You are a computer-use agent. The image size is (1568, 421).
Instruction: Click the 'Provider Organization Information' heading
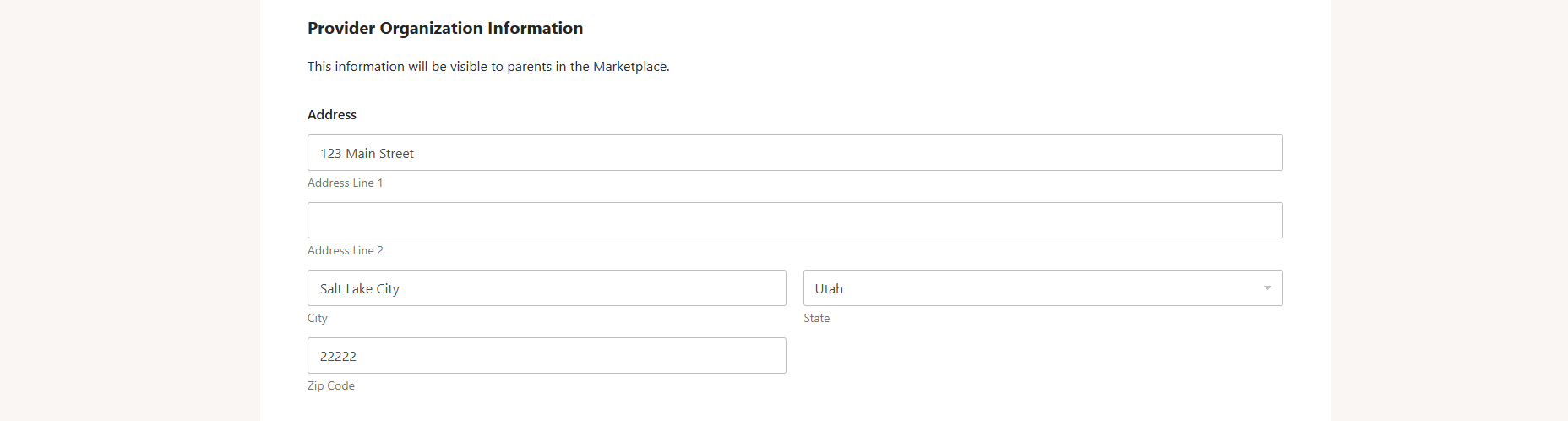pos(445,28)
